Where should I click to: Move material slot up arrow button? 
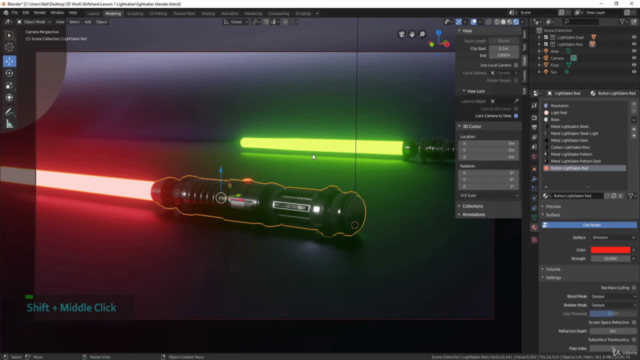click(x=634, y=129)
